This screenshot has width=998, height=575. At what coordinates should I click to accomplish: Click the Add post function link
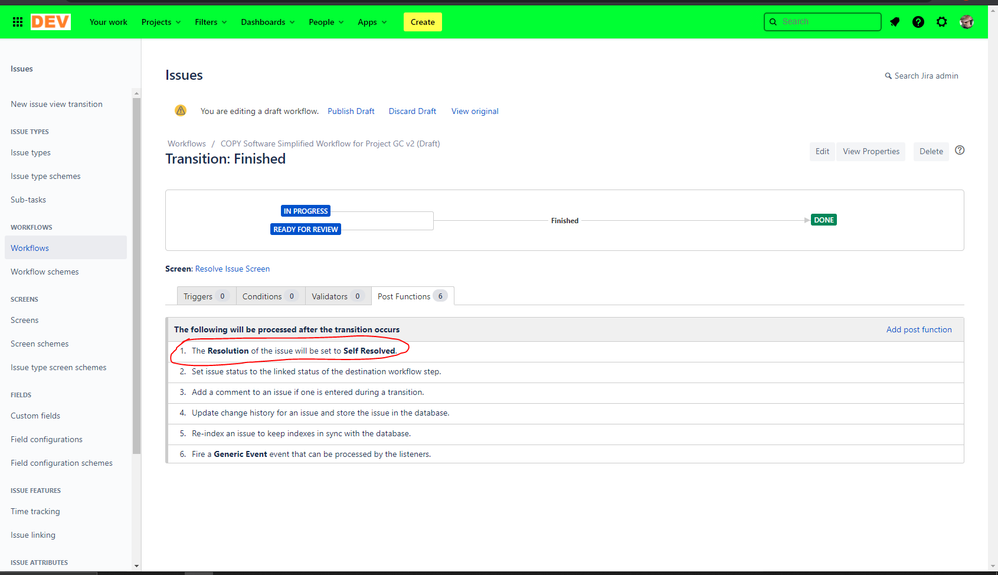[919, 329]
